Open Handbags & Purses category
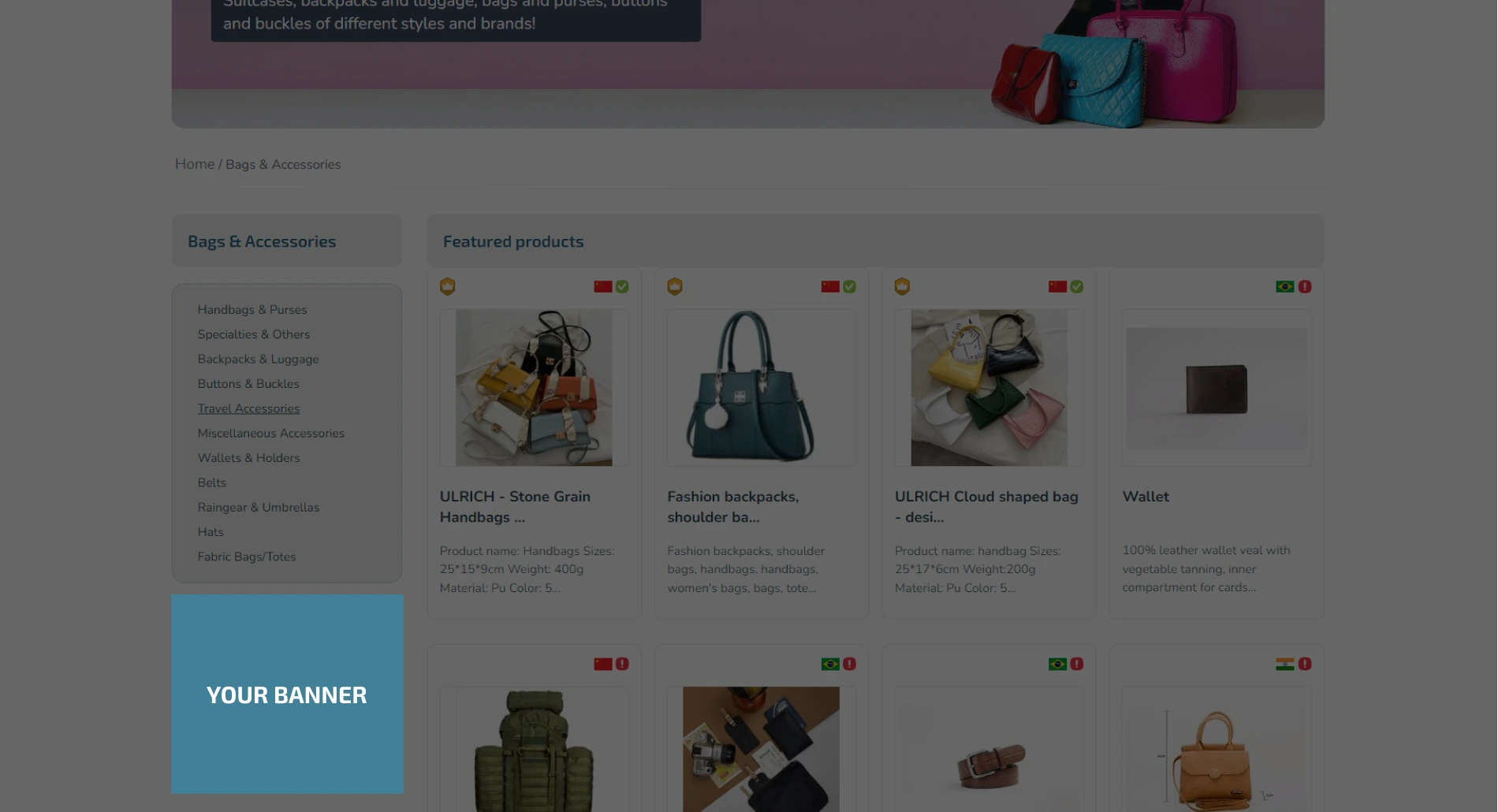 (x=252, y=310)
